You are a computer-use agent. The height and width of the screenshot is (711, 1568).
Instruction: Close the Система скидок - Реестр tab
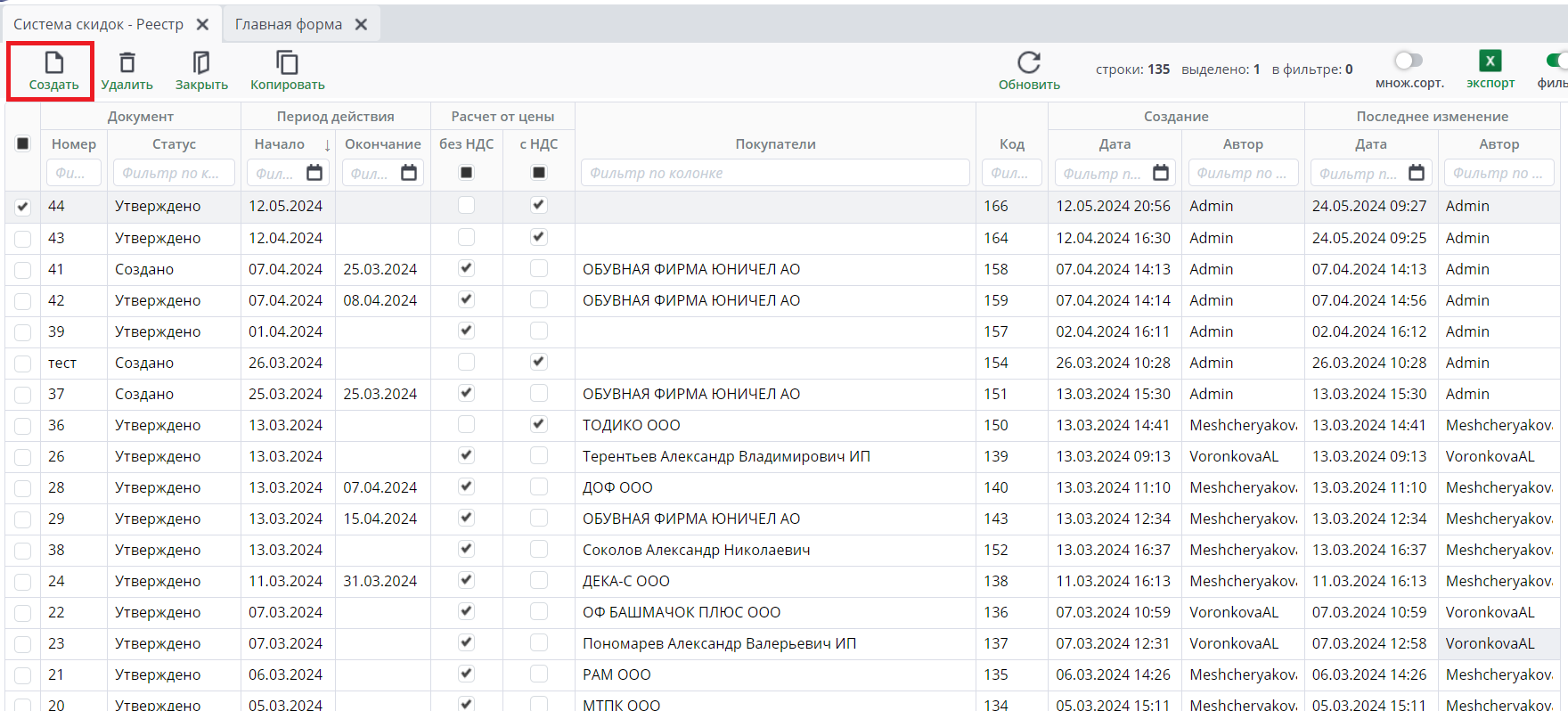click(203, 25)
